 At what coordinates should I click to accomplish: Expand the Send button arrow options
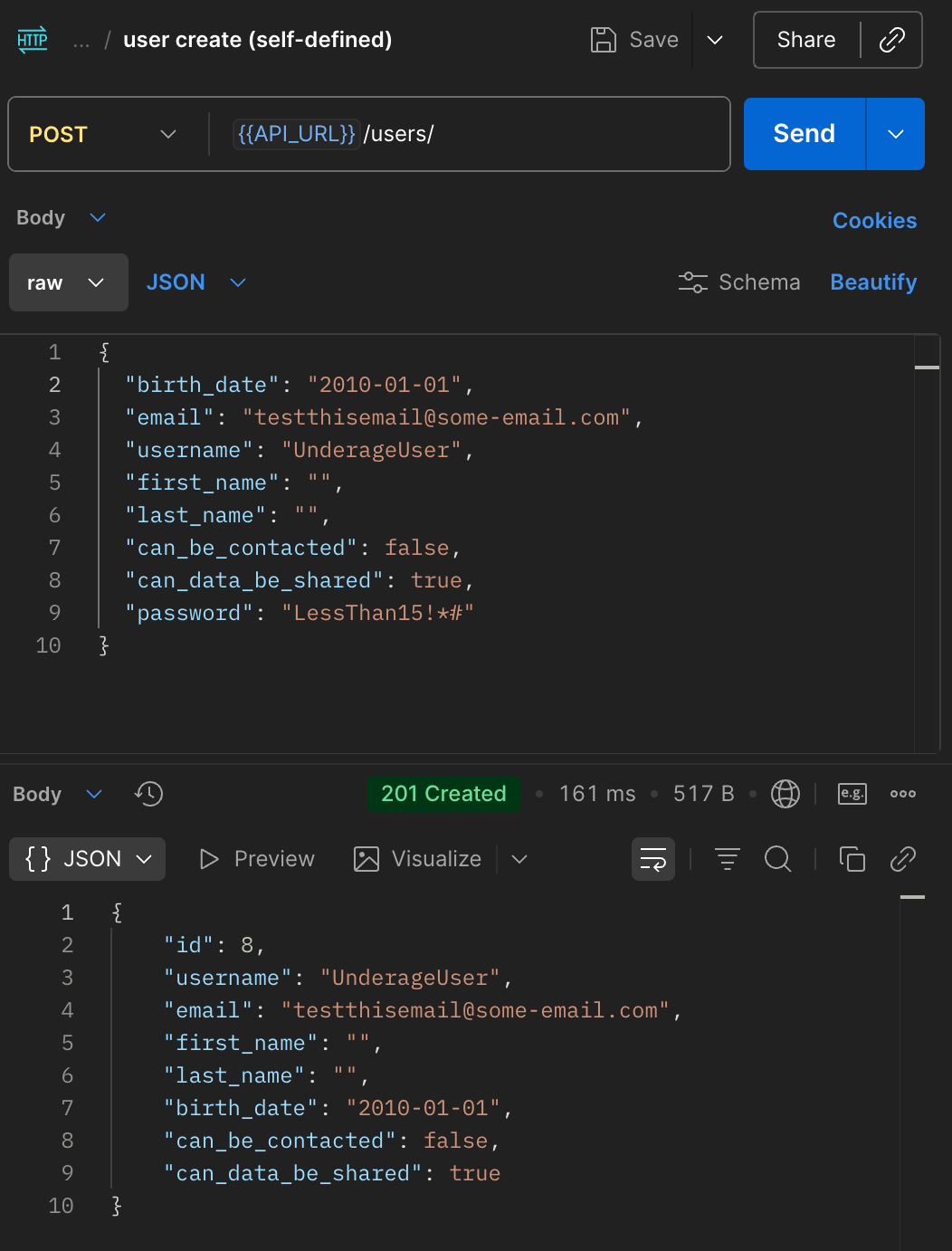[895, 134]
